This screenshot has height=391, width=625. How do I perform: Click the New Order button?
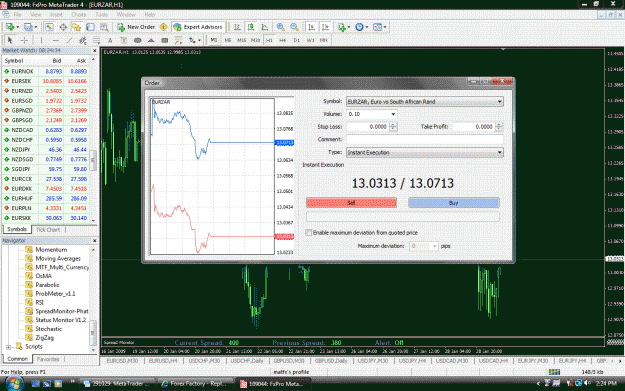136,27
